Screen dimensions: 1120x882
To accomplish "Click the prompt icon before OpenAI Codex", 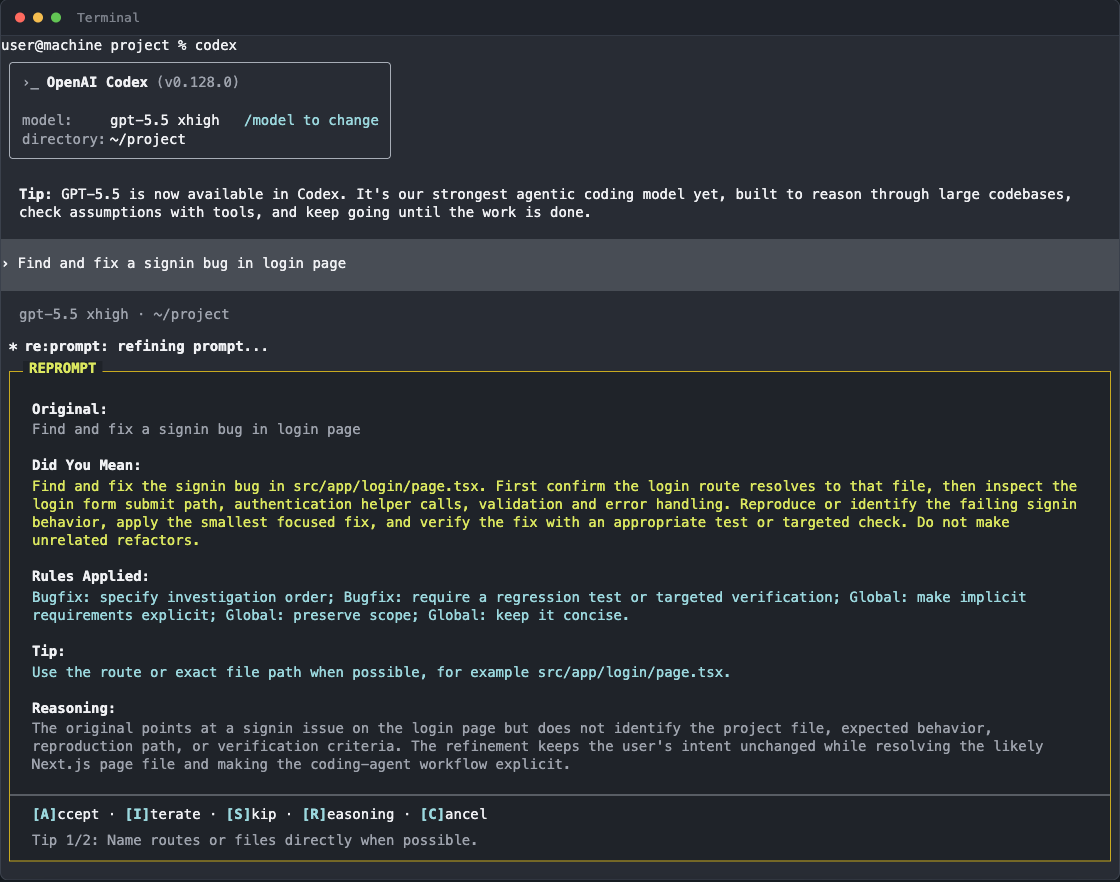I will tap(31, 83).
